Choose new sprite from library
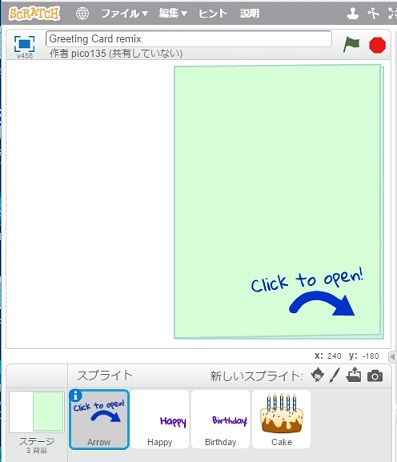This screenshot has height=462, width=397. pyautogui.click(x=317, y=375)
